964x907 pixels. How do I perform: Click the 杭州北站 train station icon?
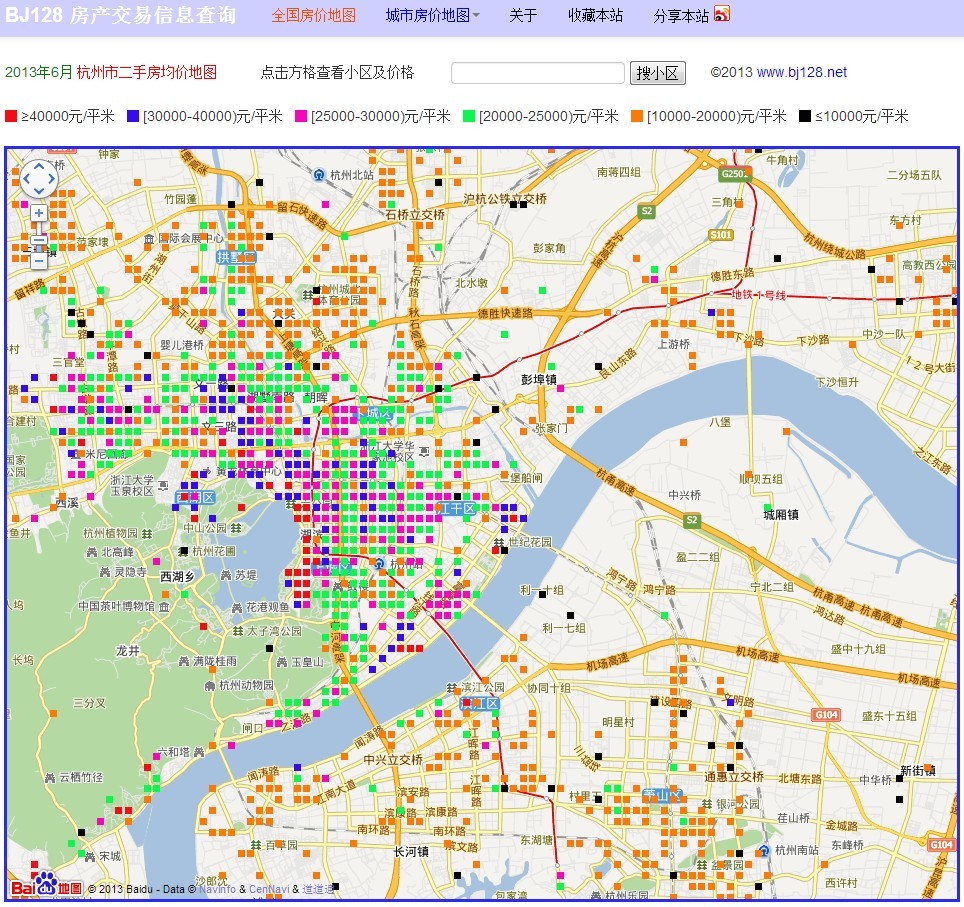[x=319, y=174]
